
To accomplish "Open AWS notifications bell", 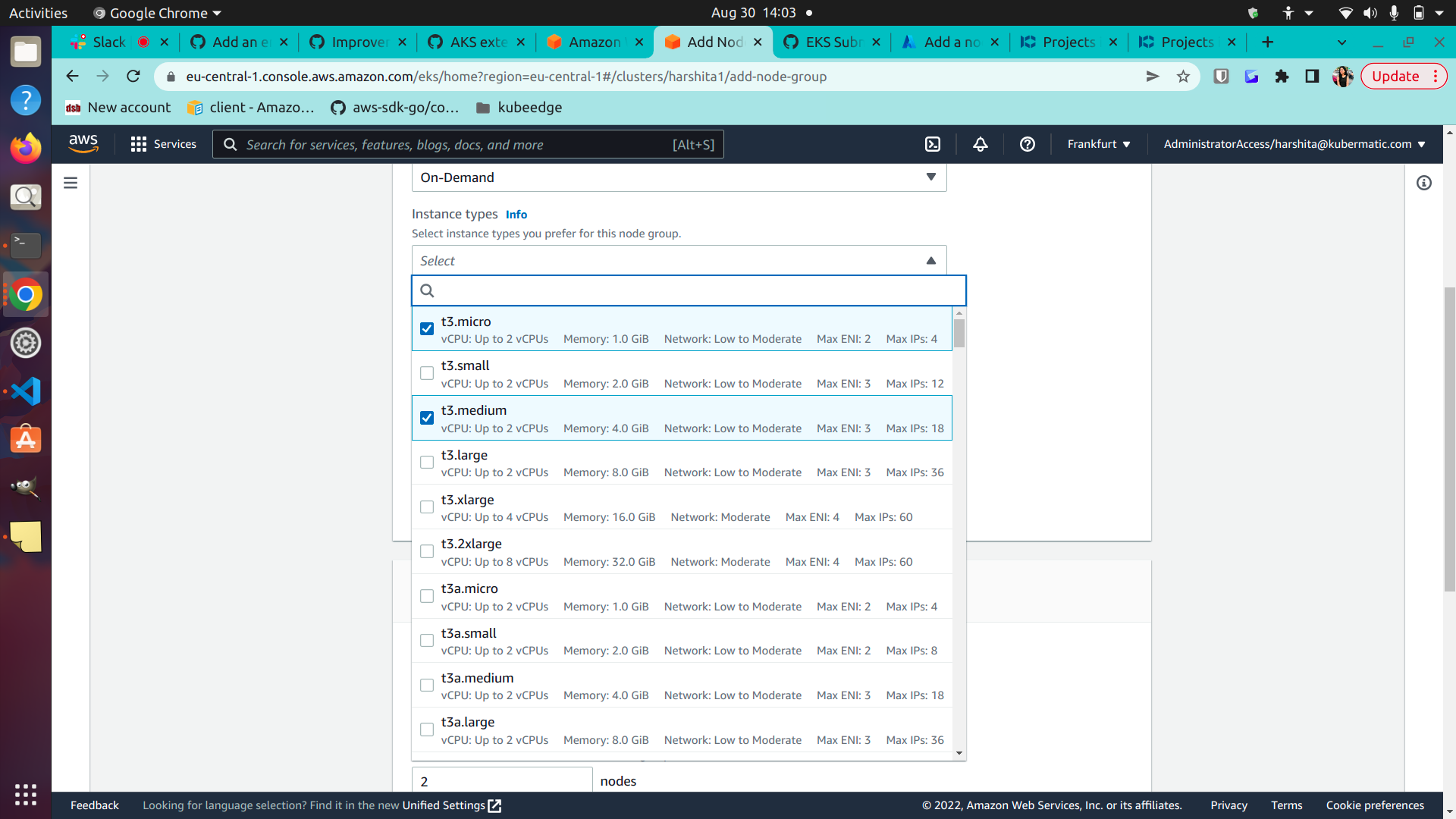I will (x=980, y=144).
